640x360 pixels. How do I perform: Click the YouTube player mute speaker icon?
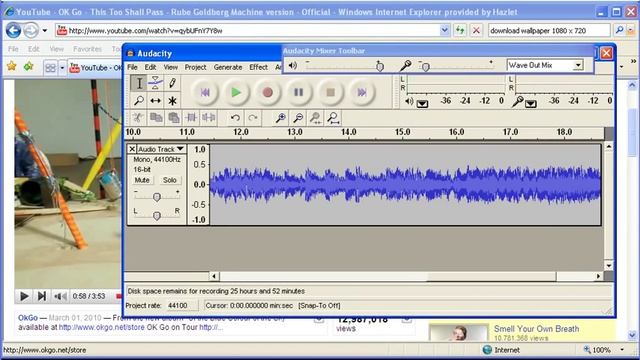[60, 296]
